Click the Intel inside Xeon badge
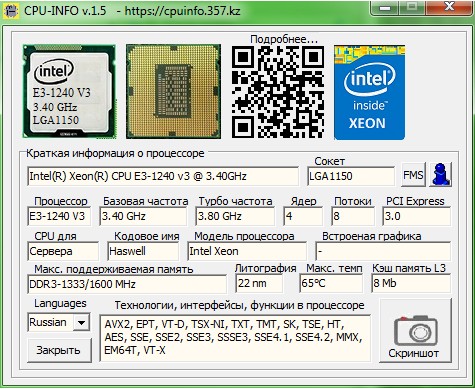The image size is (475, 389). pos(369,92)
